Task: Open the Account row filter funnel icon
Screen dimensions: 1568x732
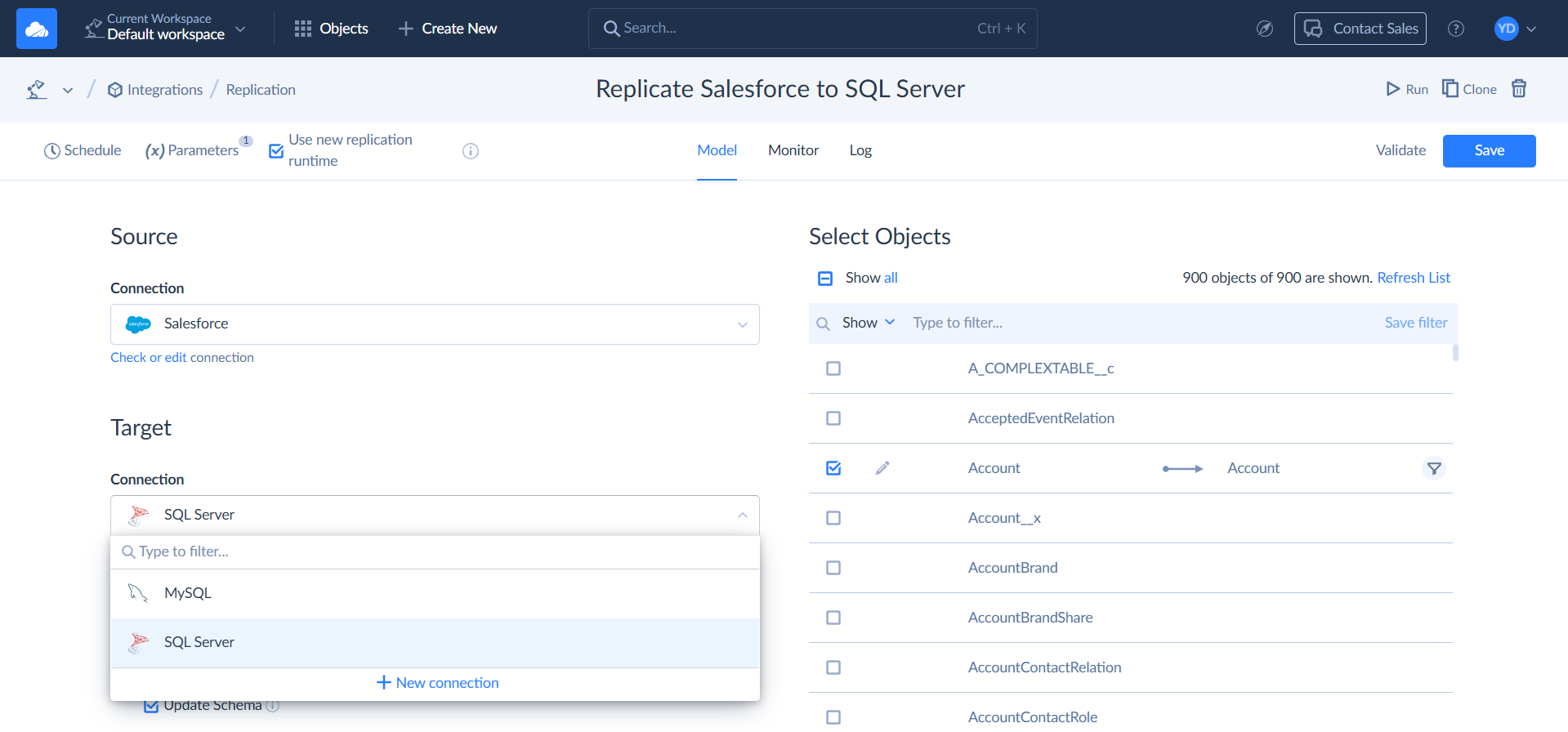Action: click(1434, 468)
